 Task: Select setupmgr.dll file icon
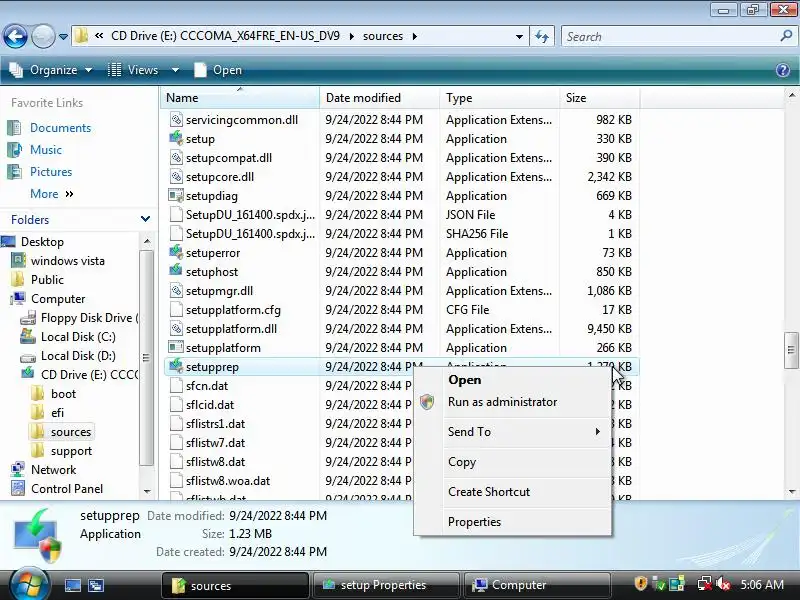(x=176, y=290)
